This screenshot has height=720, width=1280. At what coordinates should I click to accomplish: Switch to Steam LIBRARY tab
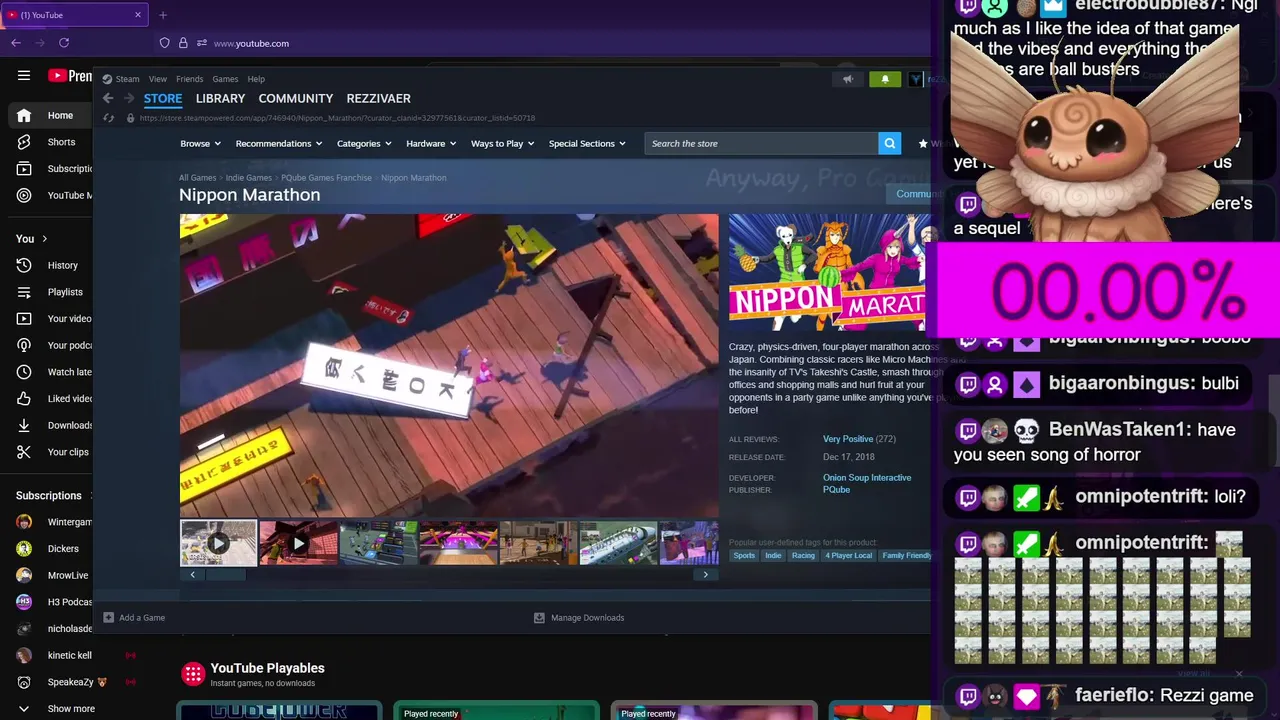coord(220,98)
